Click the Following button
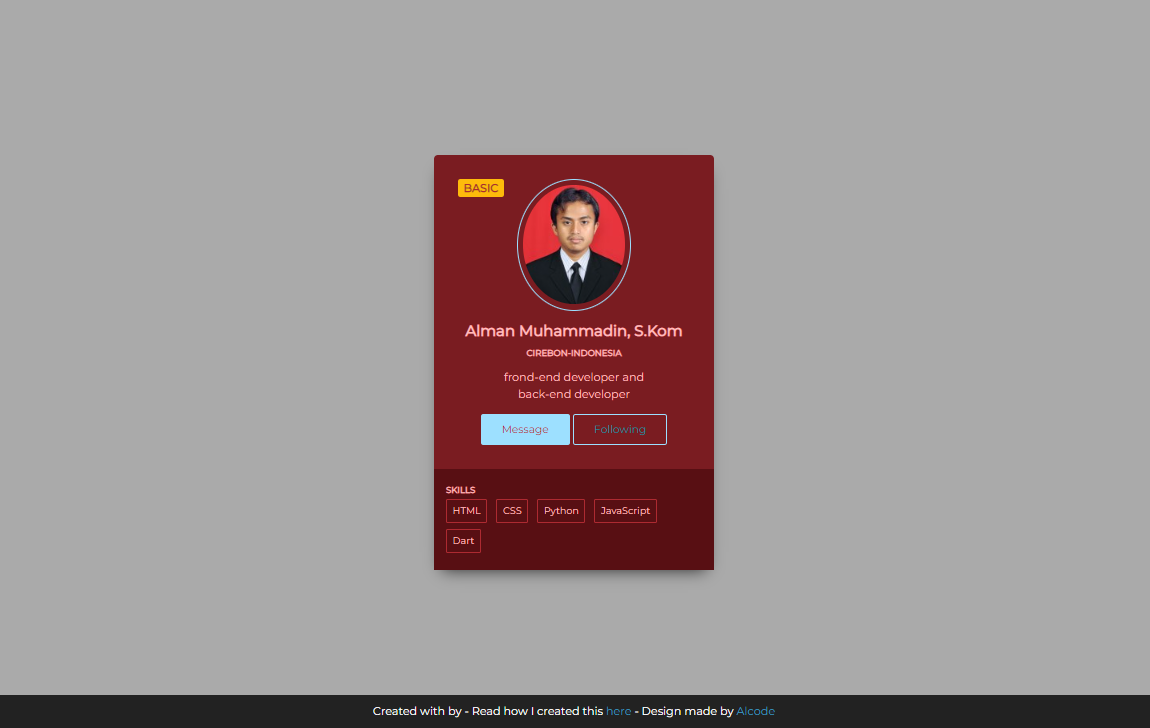The image size is (1150, 728). 620,430
